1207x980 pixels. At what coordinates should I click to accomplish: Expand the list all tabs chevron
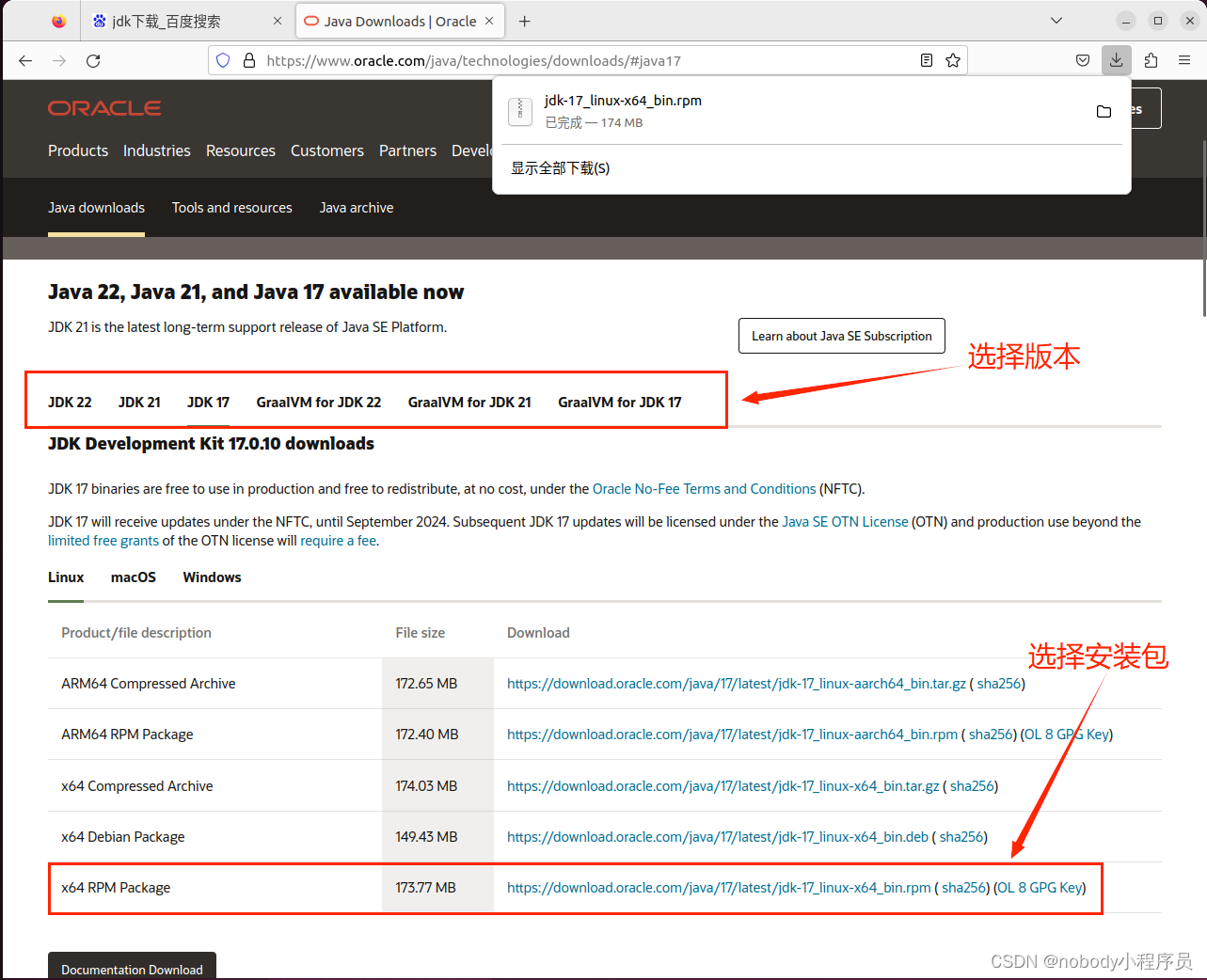point(1056,21)
